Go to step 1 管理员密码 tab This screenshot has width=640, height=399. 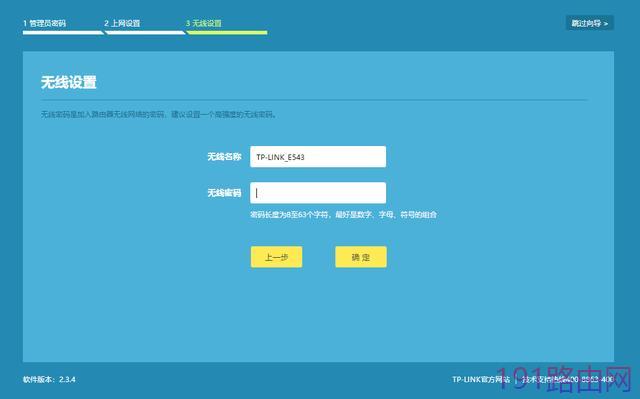pyautogui.click(x=44, y=23)
